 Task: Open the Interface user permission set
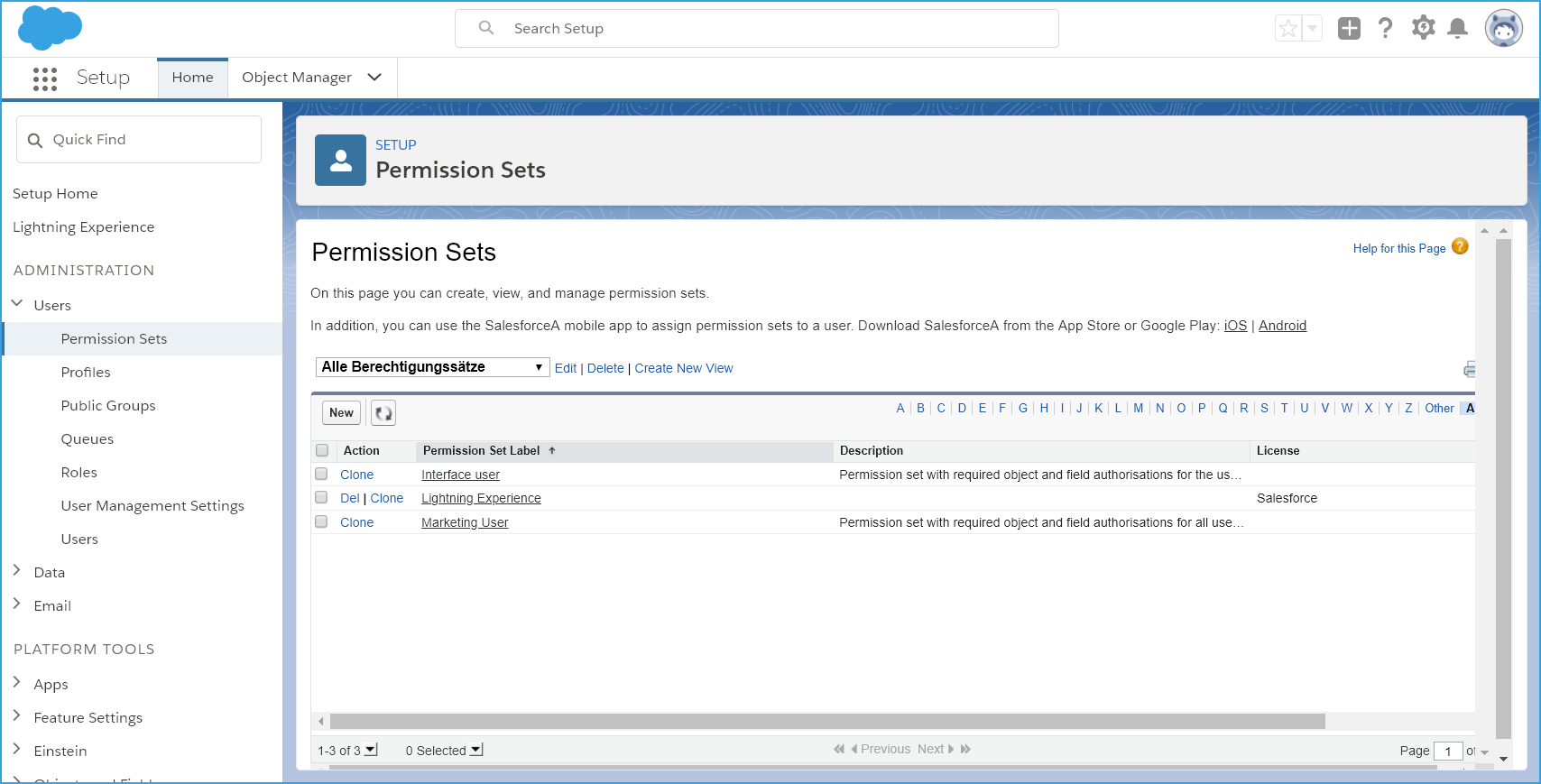click(x=460, y=475)
